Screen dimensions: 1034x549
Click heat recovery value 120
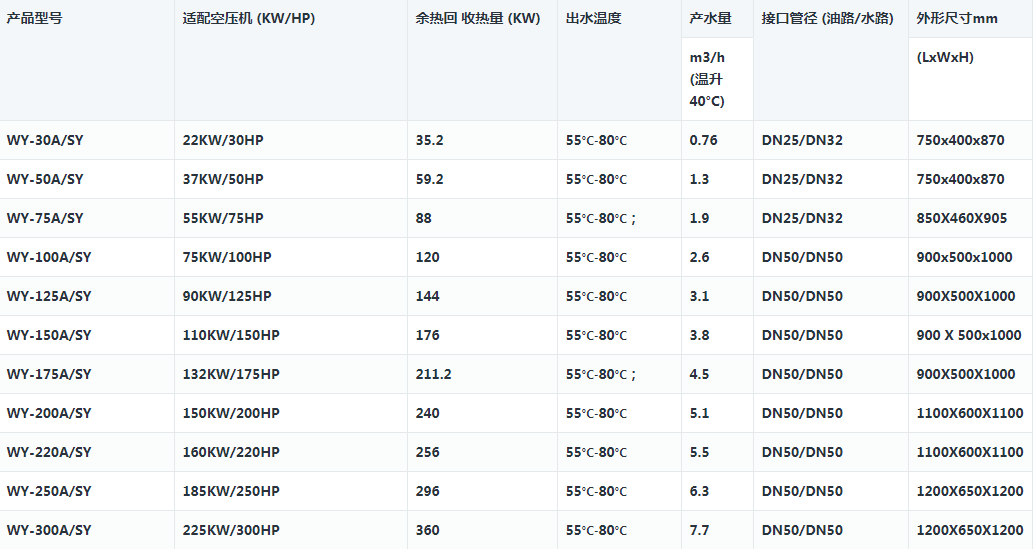coord(427,257)
